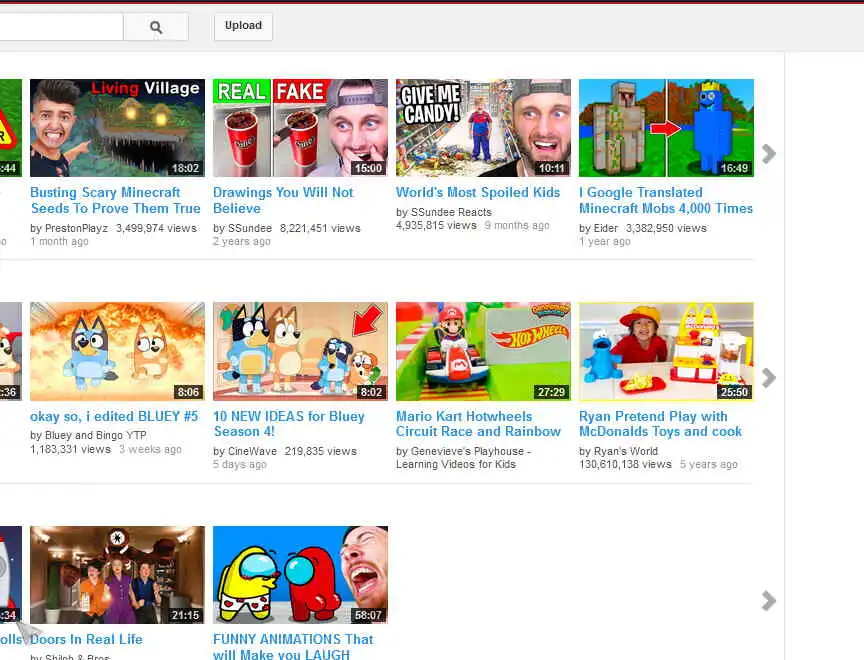Click the Upload button
Image resolution: width=864 pixels, height=660 pixels.
(243, 26)
